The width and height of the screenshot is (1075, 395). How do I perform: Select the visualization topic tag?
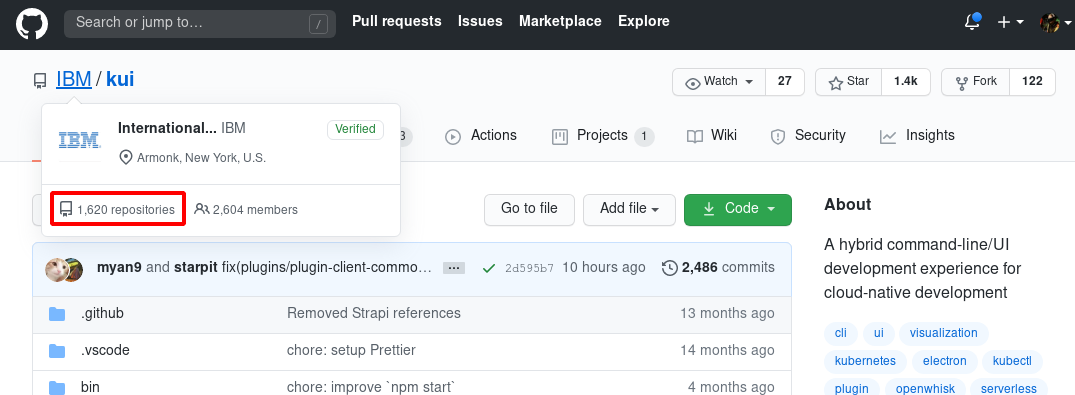943,333
